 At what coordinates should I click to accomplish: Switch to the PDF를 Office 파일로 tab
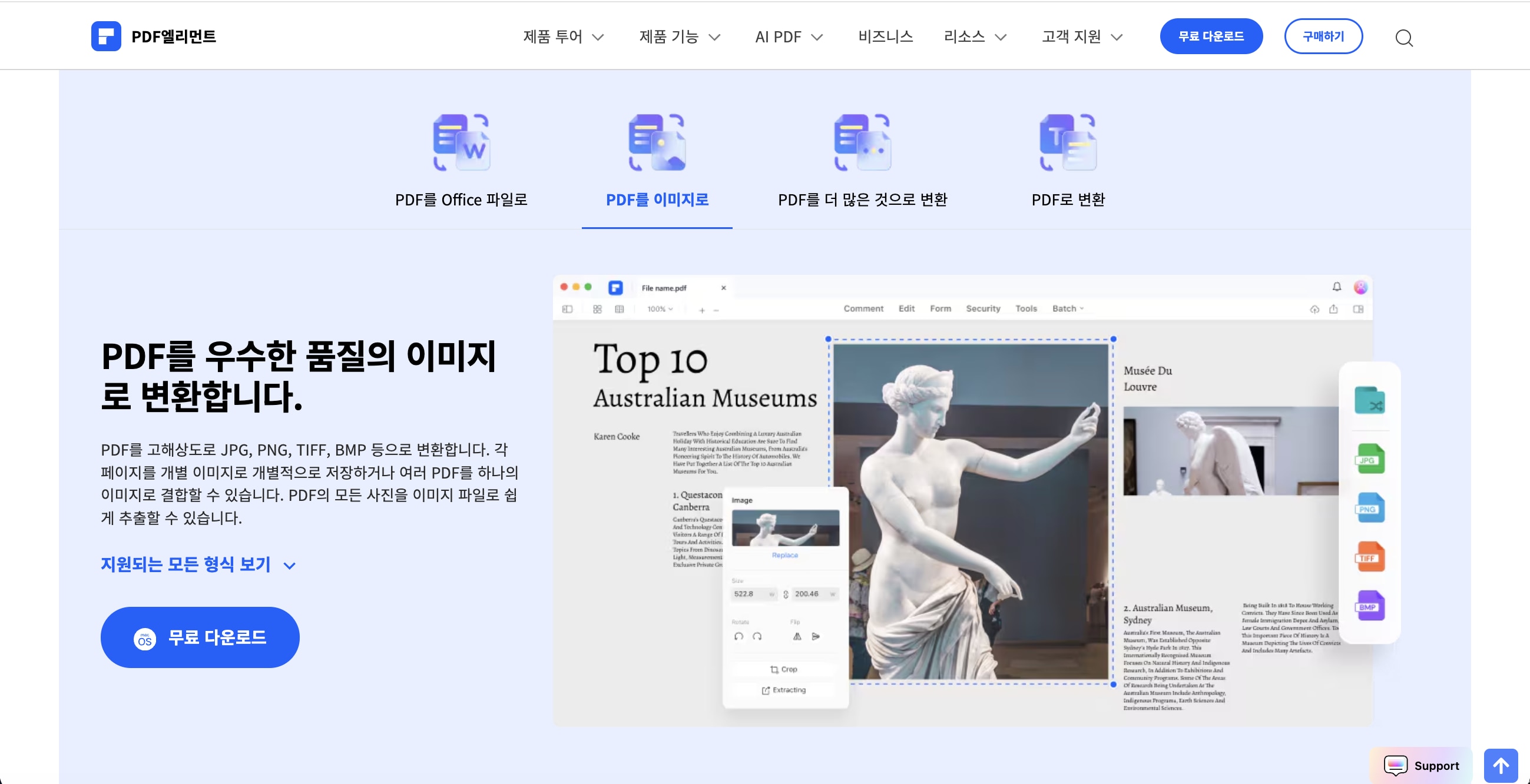click(x=461, y=200)
